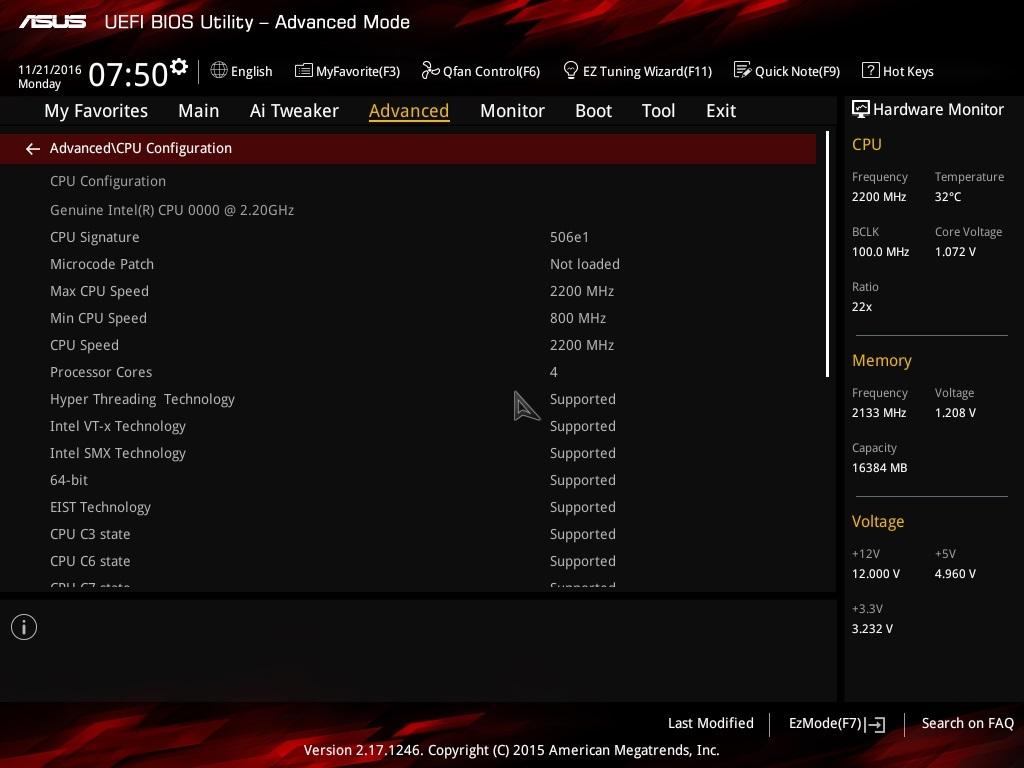
Task: Click the 100.0 MHz BCLK reading
Action: [880, 251]
